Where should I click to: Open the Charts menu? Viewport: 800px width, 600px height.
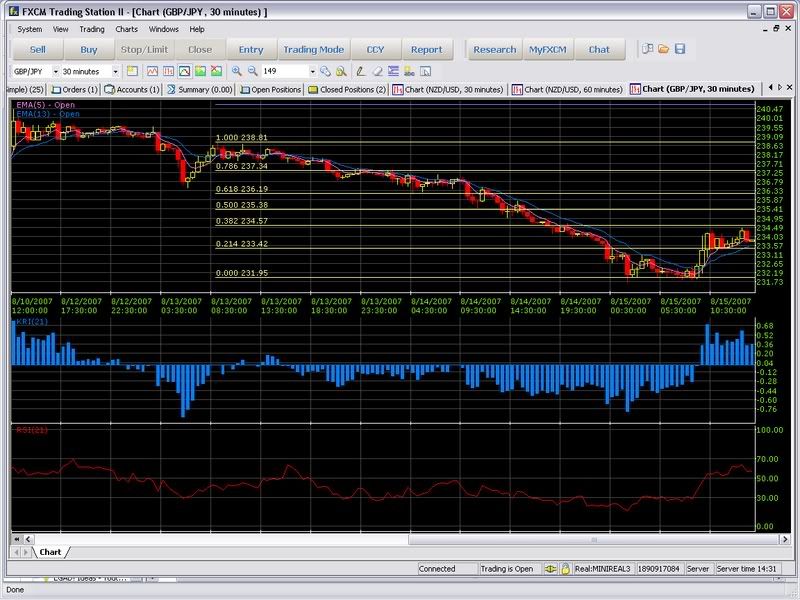(x=127, y=29)
